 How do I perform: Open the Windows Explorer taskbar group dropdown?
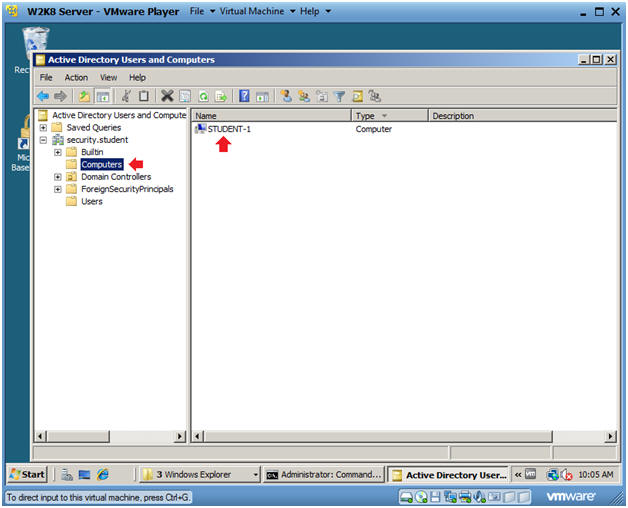(255, 475)
